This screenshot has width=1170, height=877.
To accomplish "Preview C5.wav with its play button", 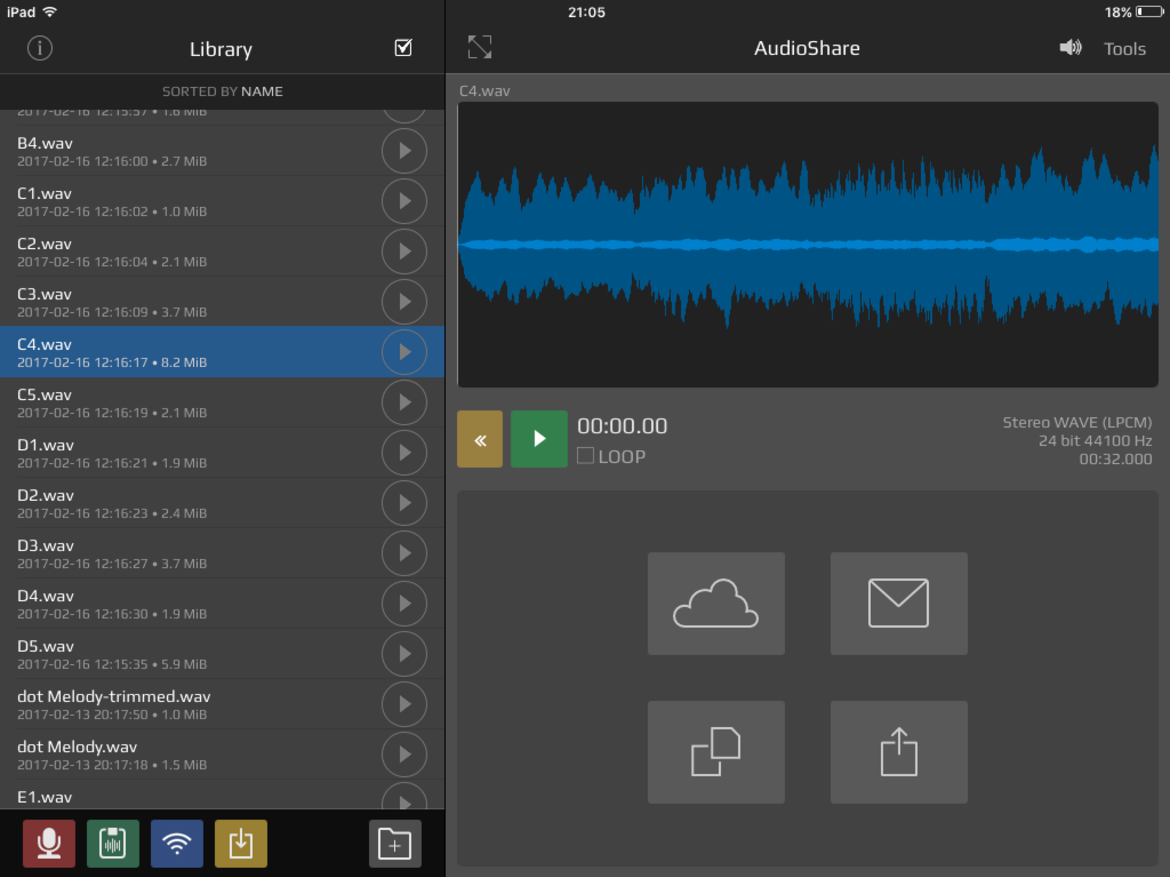I will pyautogui.click(x=404, y=402).
